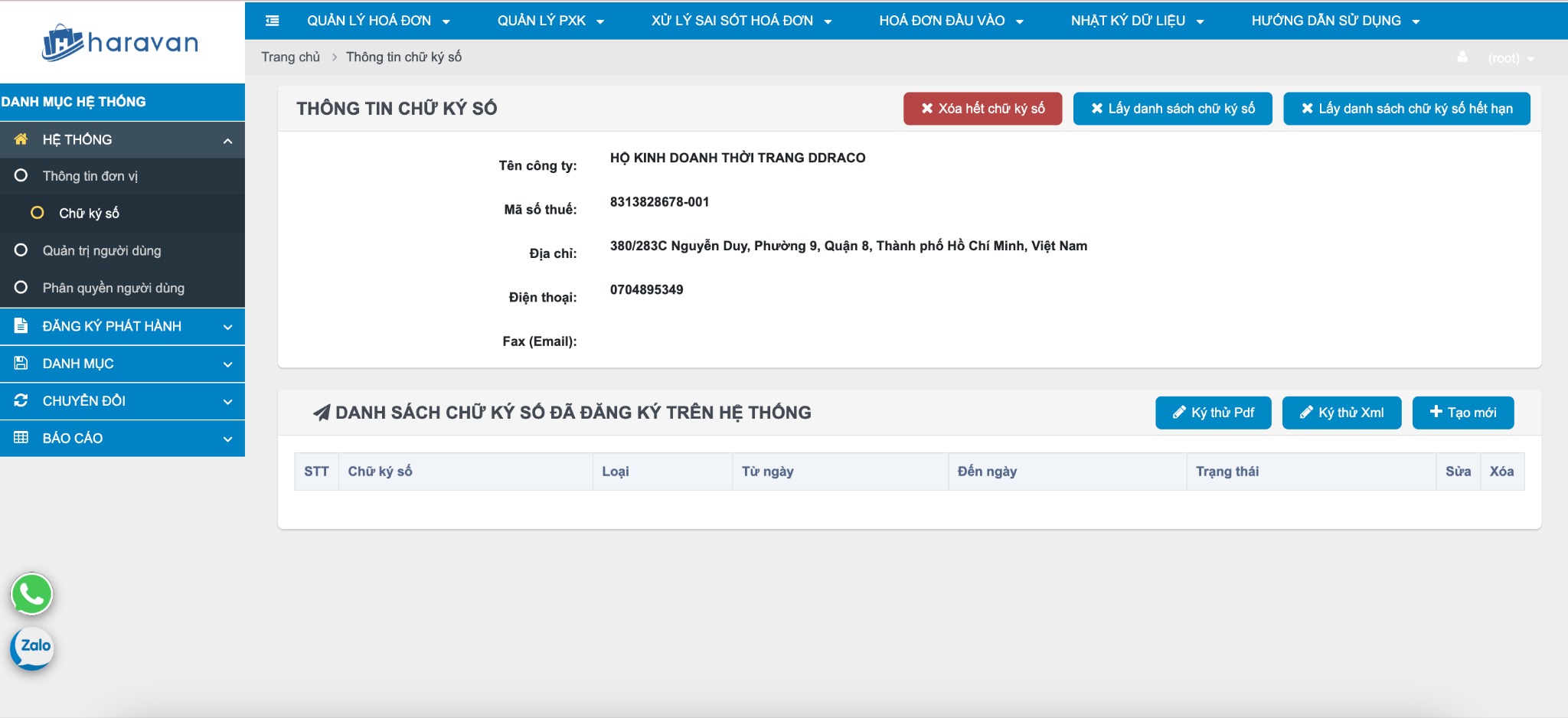The width and height of the screenshot is (1568, 718).
Task: Select Phân quyền người dùng sidebar item
Action: (113, 288)
